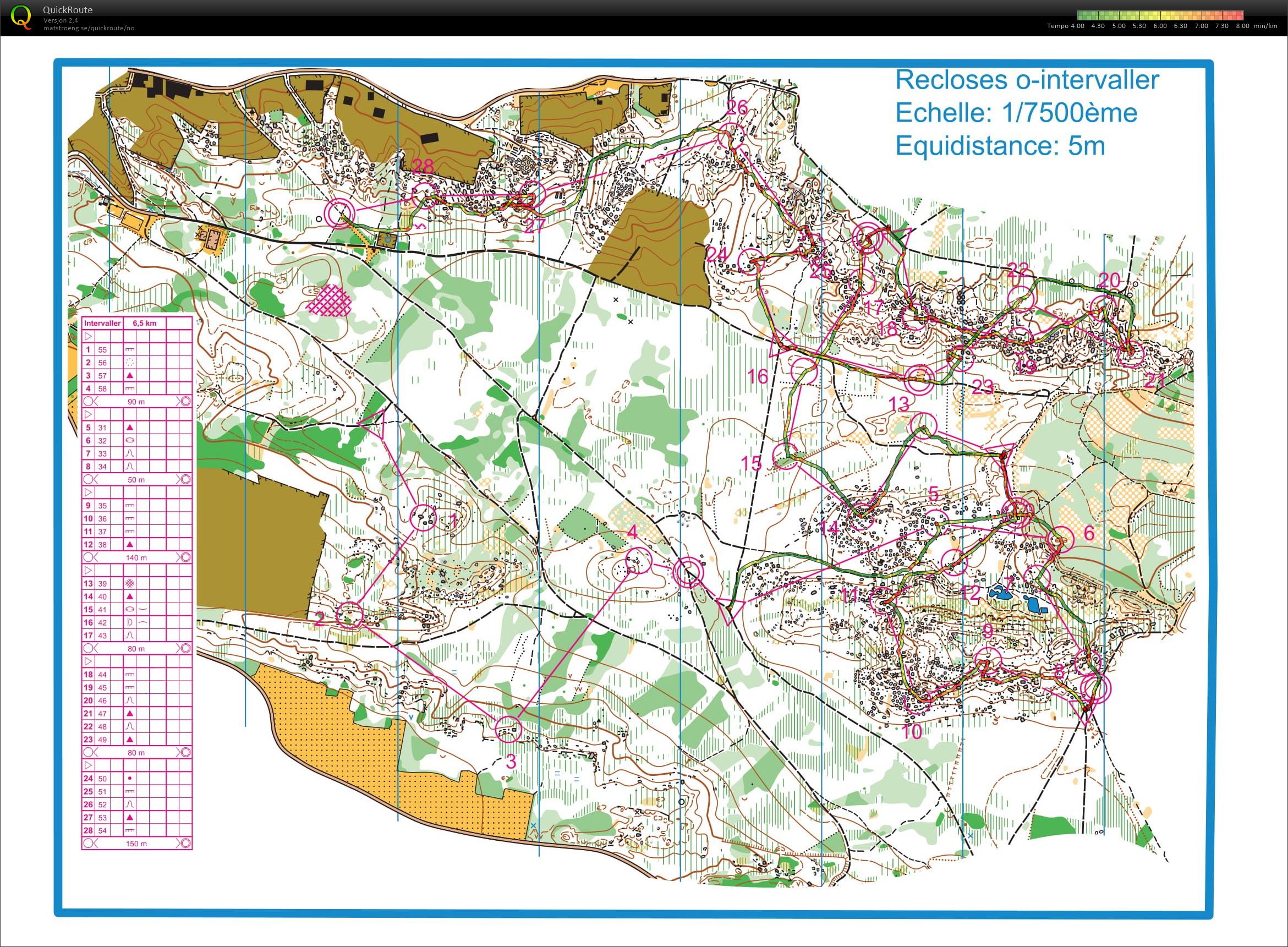The image size is (1288, 947).
Task: Click the '140 m' finish distance text
Action: pos(136,557)
